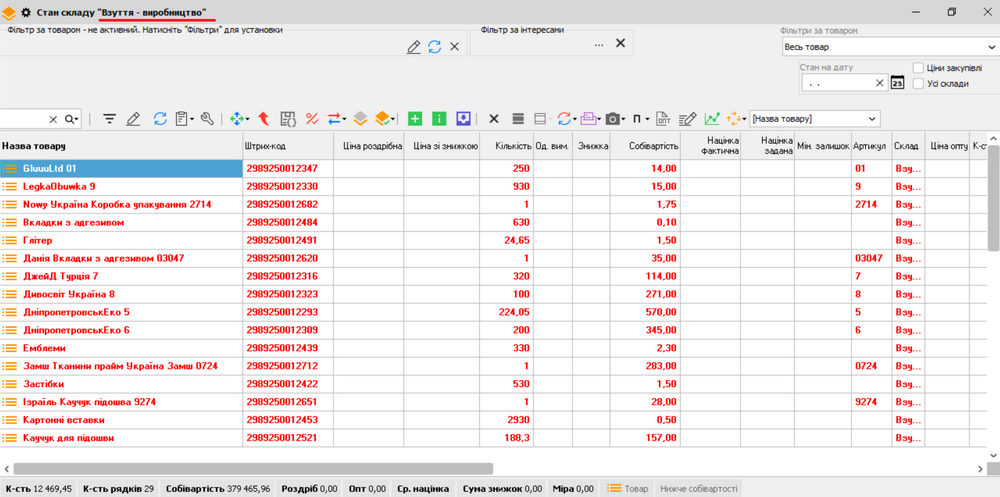The image size is (1000, 497).
Task: Click the green info icon in toolbar
Action: pyautogui.click(x=439, y=119)
